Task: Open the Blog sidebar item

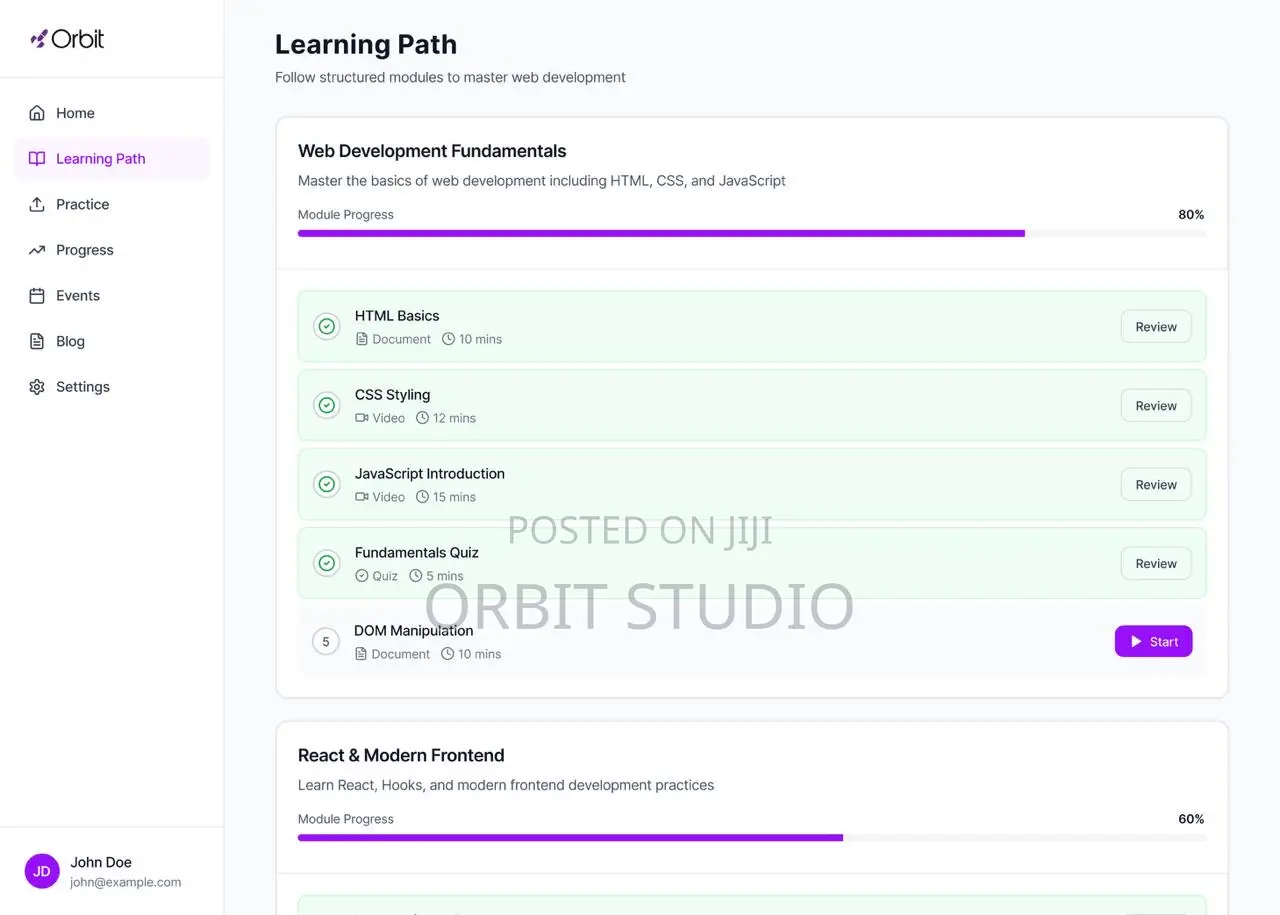Action: click(x=112, y=341)
